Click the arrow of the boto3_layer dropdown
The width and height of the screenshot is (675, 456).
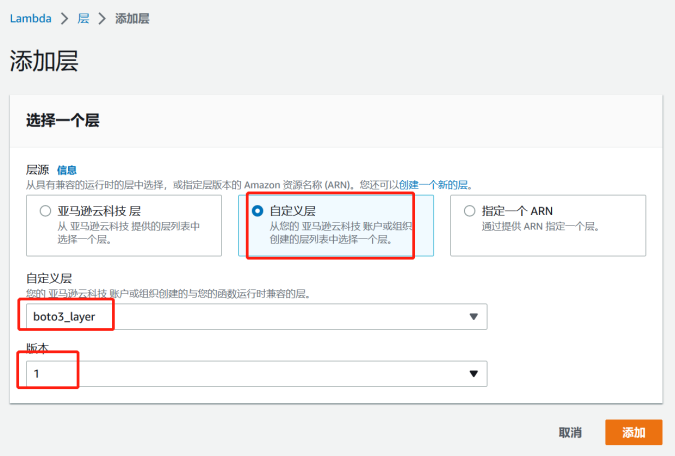coord(474,317)
